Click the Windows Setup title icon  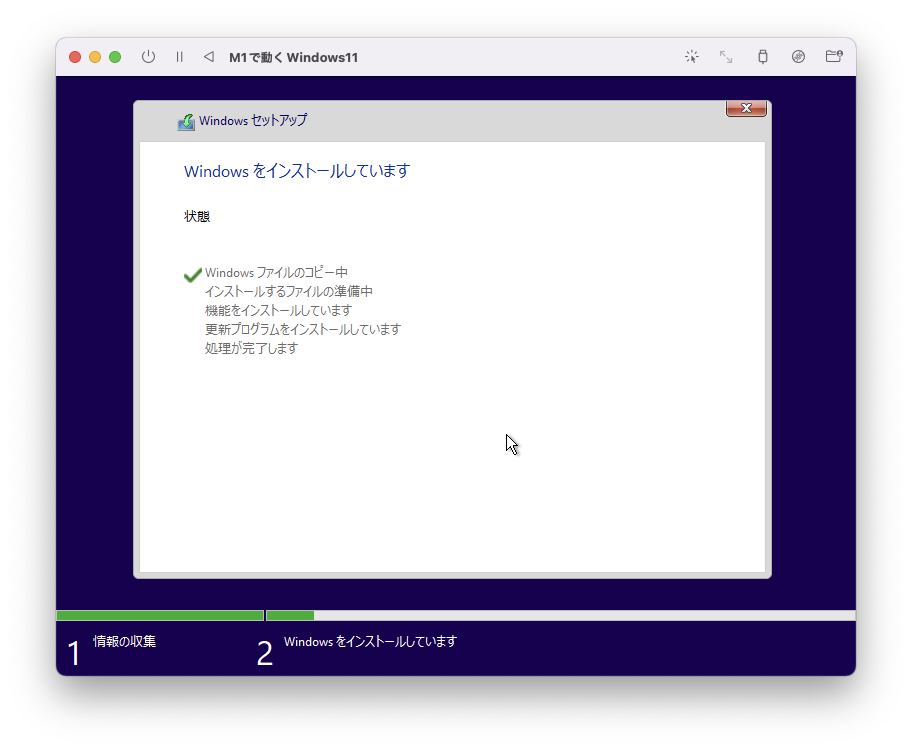tap(186, 122)
